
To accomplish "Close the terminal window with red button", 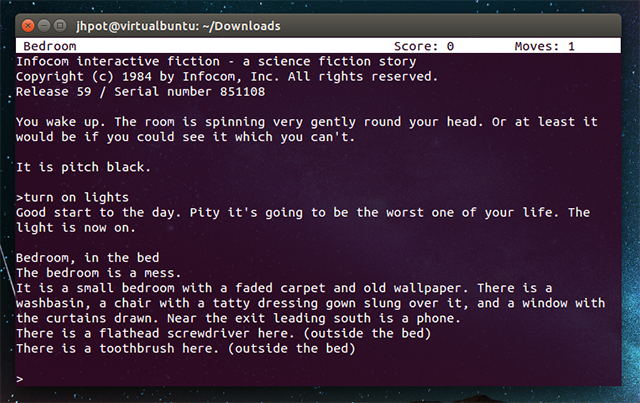I will (x=28, y=24).
